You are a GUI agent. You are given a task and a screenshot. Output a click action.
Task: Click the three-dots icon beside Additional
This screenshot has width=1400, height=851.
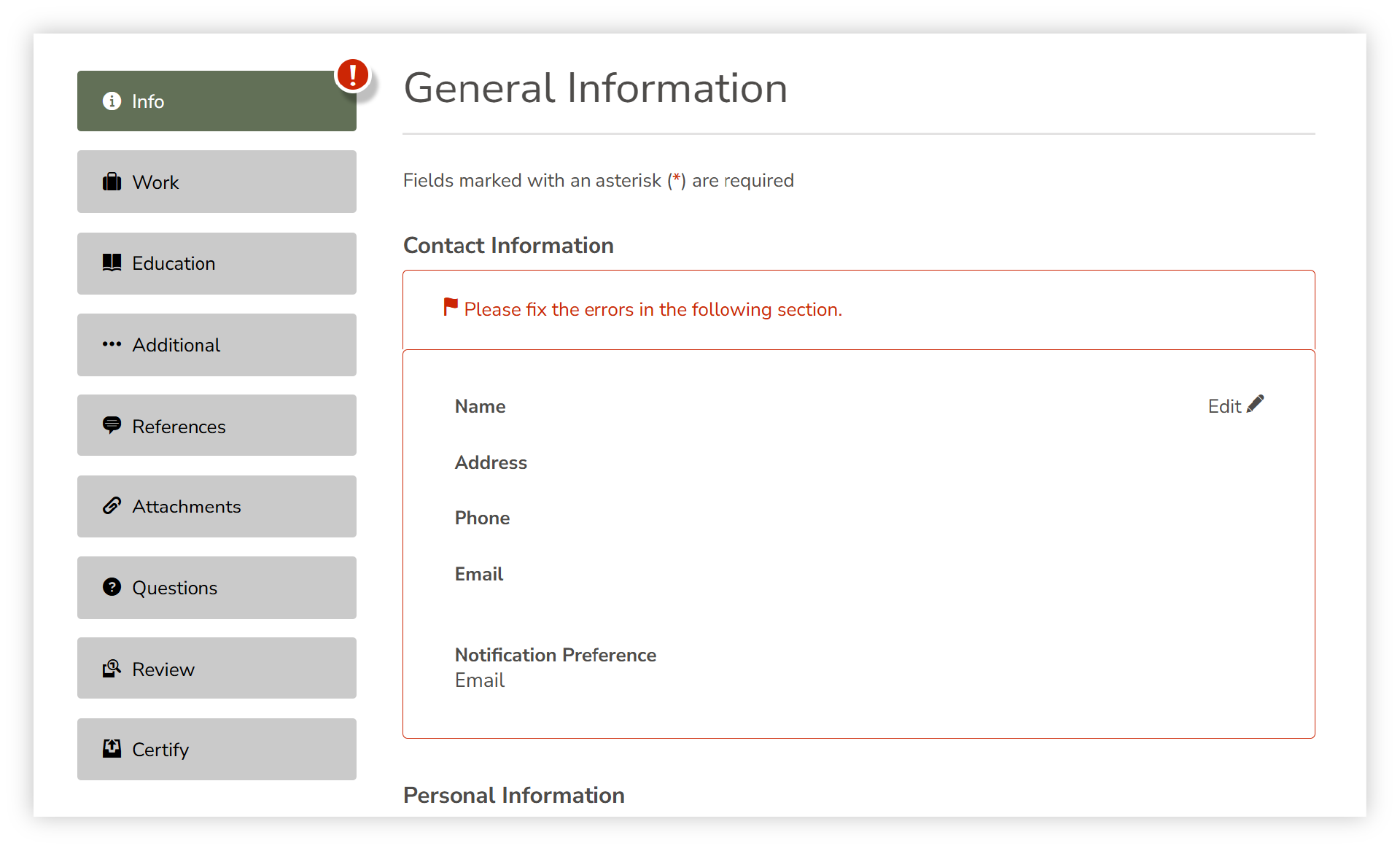pyautogui.click(x=112, y=344)
